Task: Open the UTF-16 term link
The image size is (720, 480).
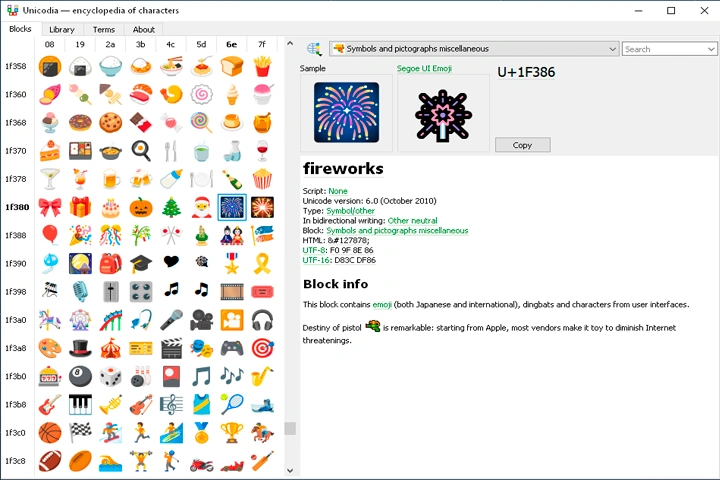Action: pyautogui.click(x=316, y=260)
